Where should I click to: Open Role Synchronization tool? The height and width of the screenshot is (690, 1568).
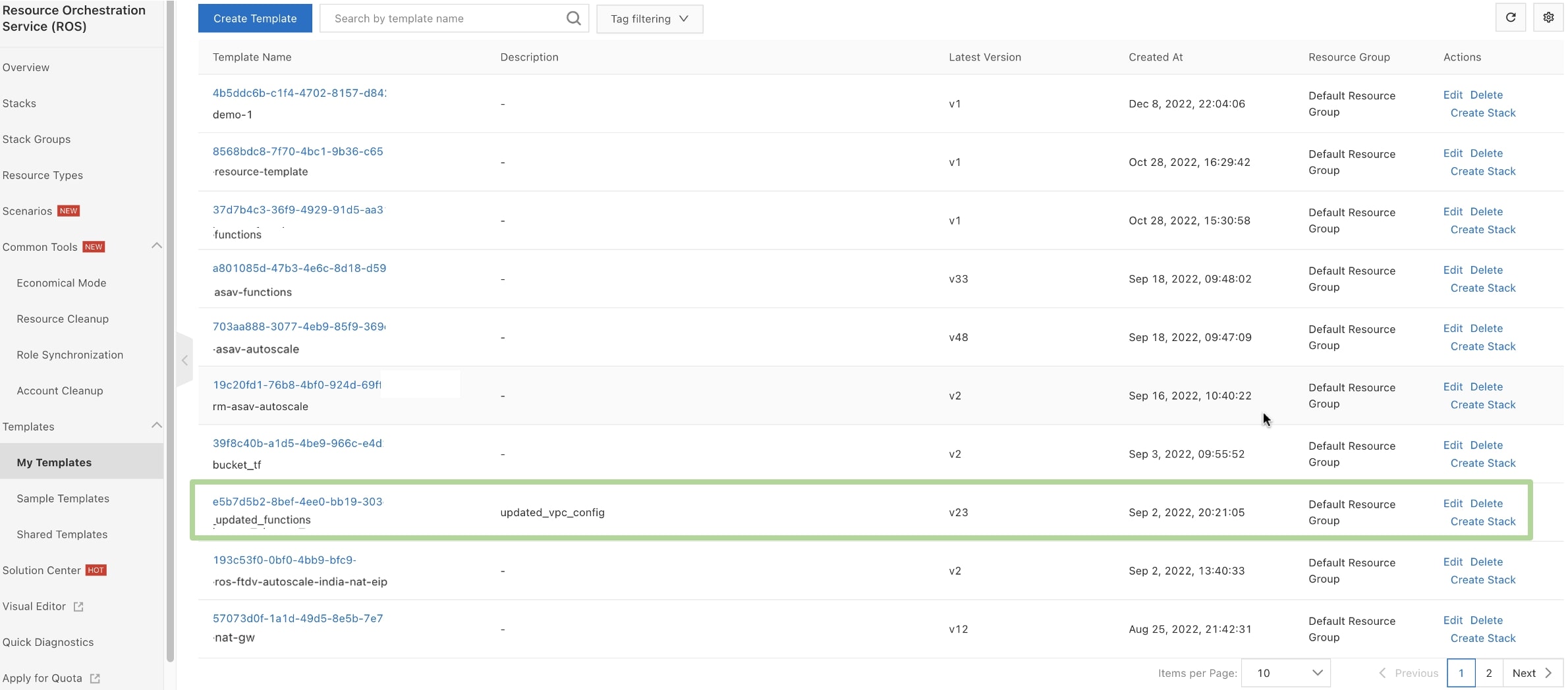[70, 355]
